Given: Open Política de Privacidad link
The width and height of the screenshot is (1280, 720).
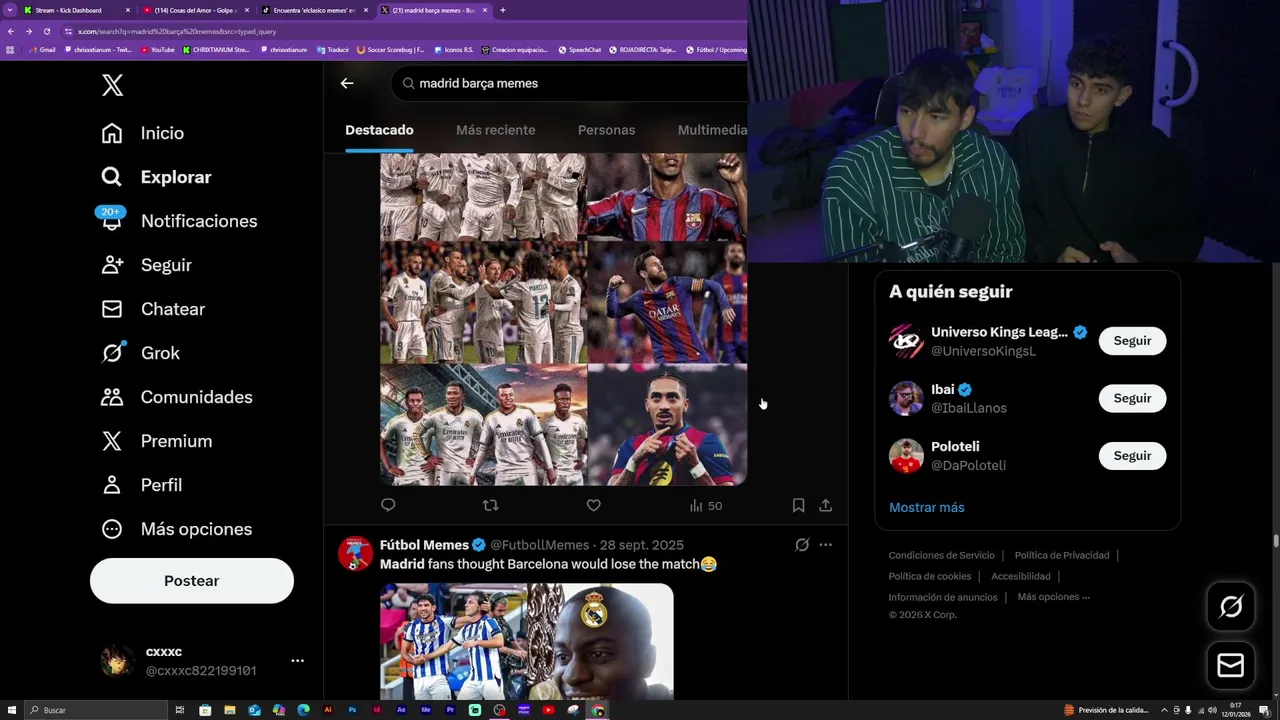Looking at the screenshot, I should (1062, 555).
